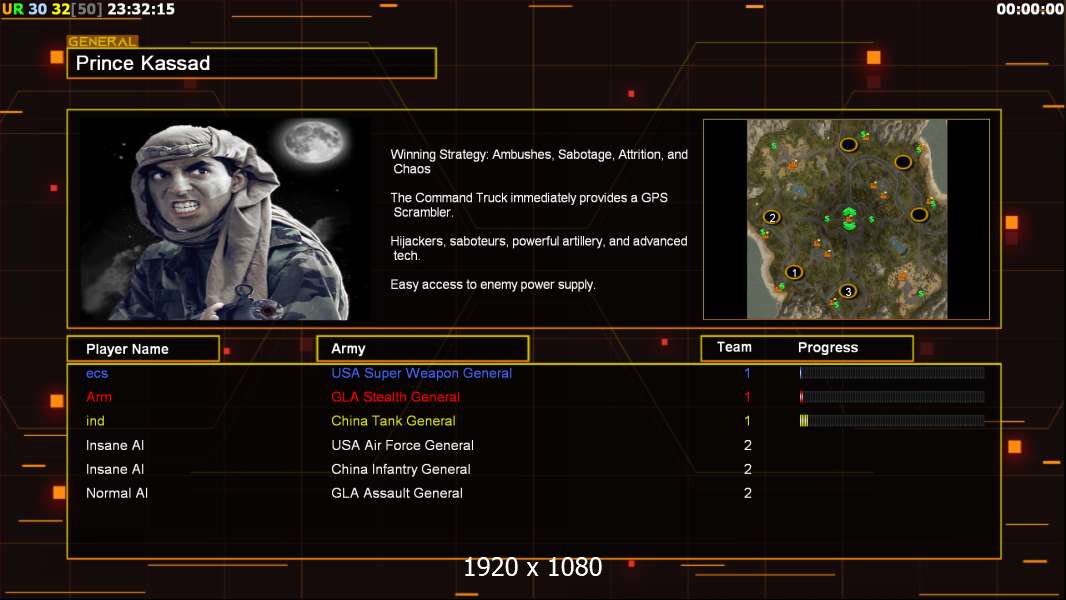1066x600 pixels.
Task: Click the map preview thumbnail
Action: pyautogui.click(x=846, y=219)
